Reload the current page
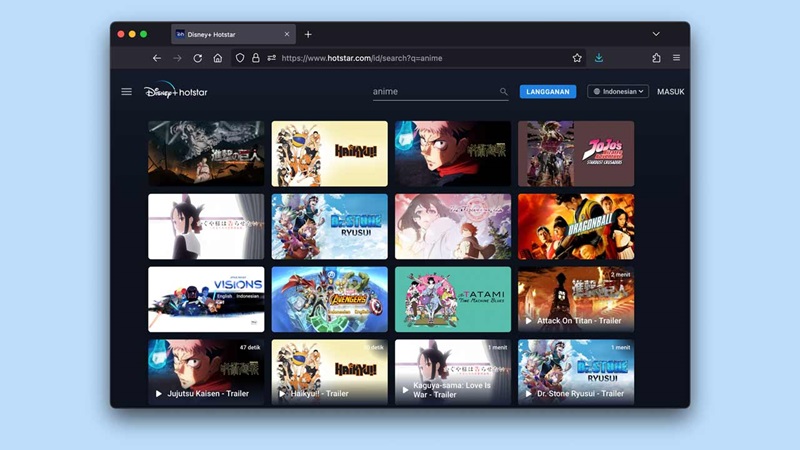This screenshot has height=450, width=800. coord(198,58)
